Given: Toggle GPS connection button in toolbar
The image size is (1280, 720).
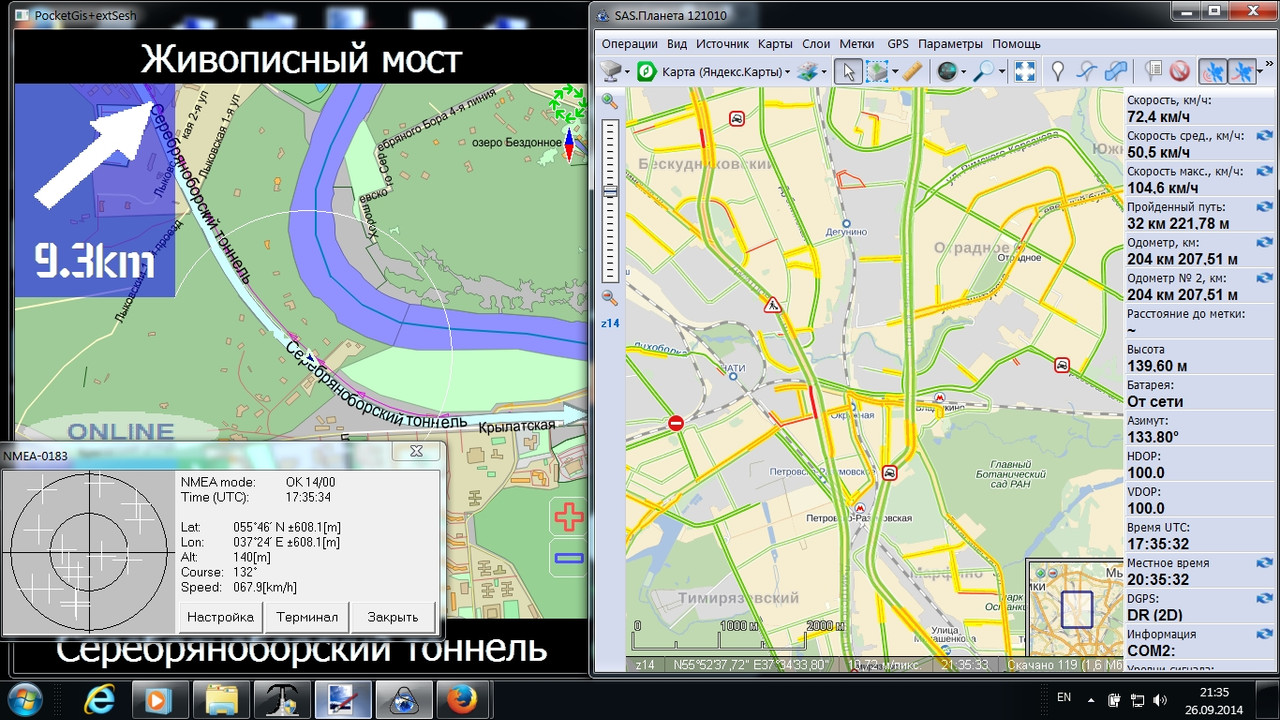Looking at the screenshot, I should pos(1213,71).
